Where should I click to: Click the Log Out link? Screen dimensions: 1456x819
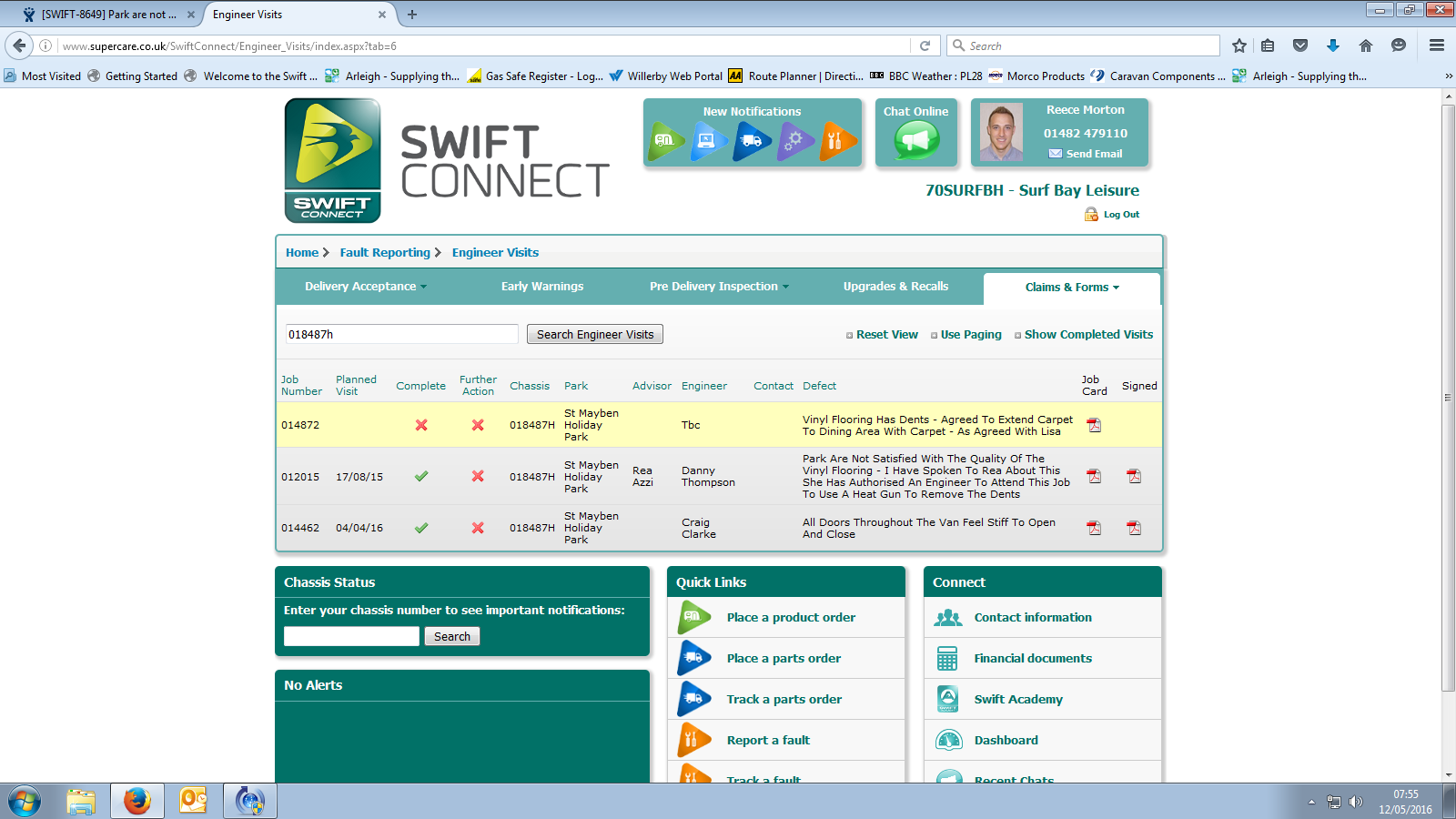[1120, 215]
